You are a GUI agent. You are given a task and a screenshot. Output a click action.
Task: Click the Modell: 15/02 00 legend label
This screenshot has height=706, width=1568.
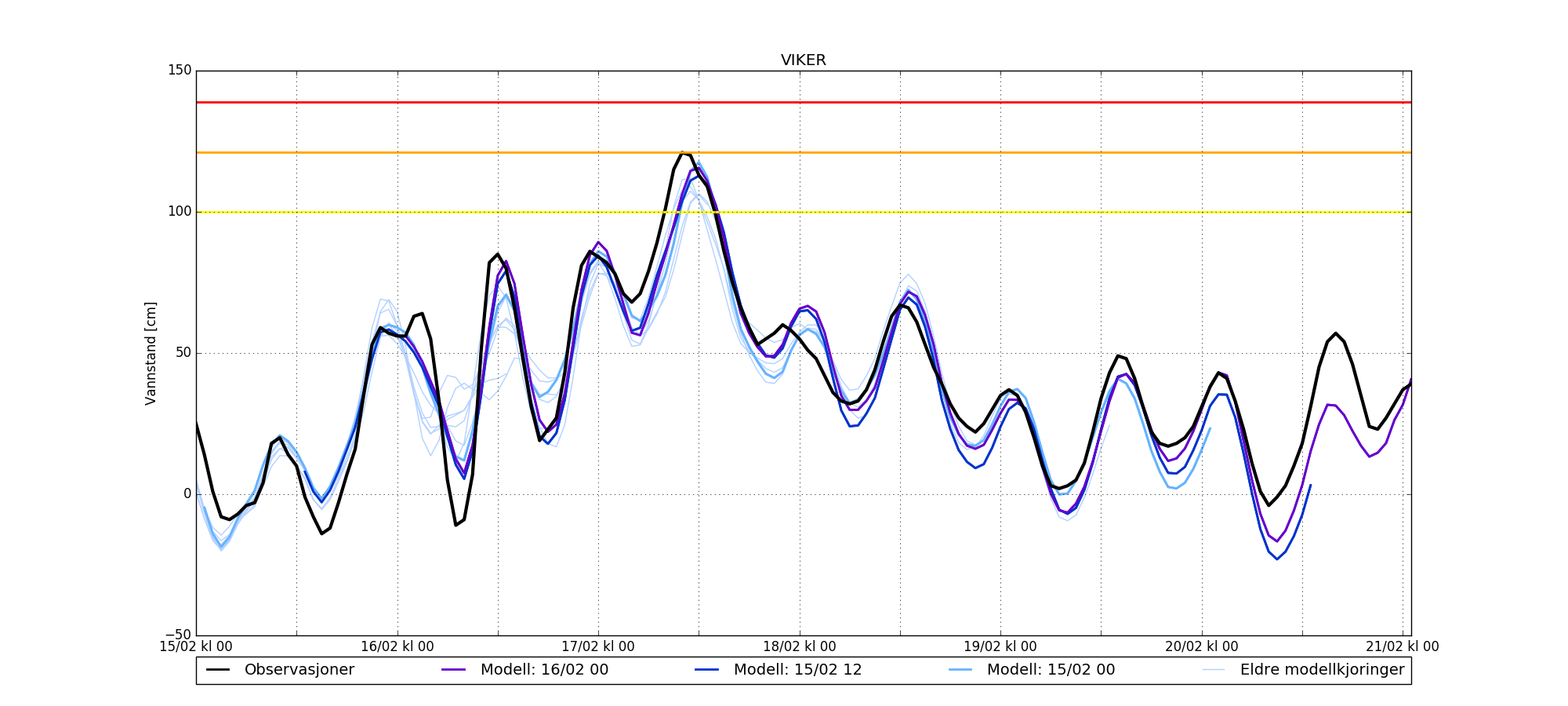(1051, 670)
